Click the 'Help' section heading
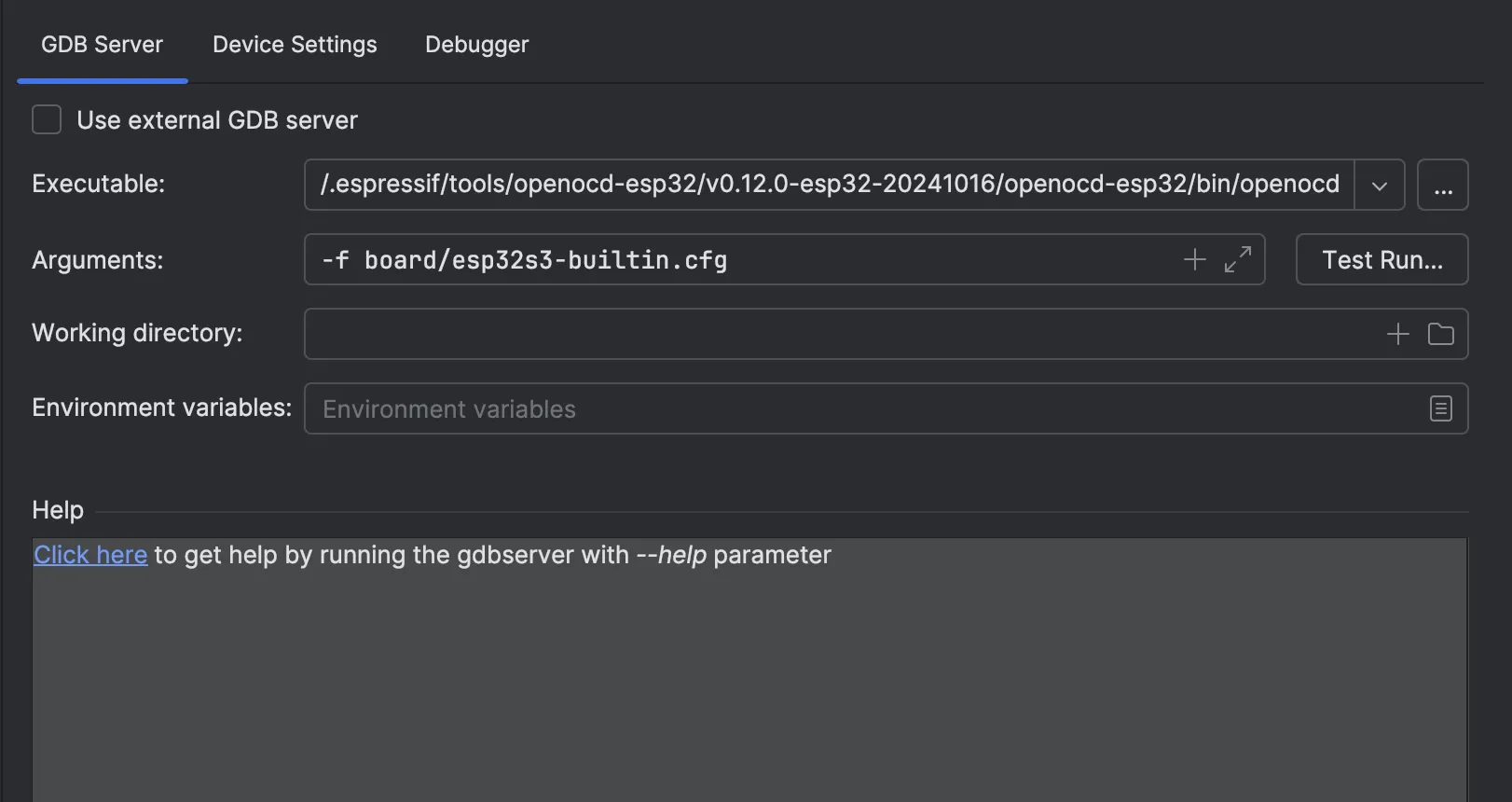Viewport: 1512px width, 802px height. 58,510
